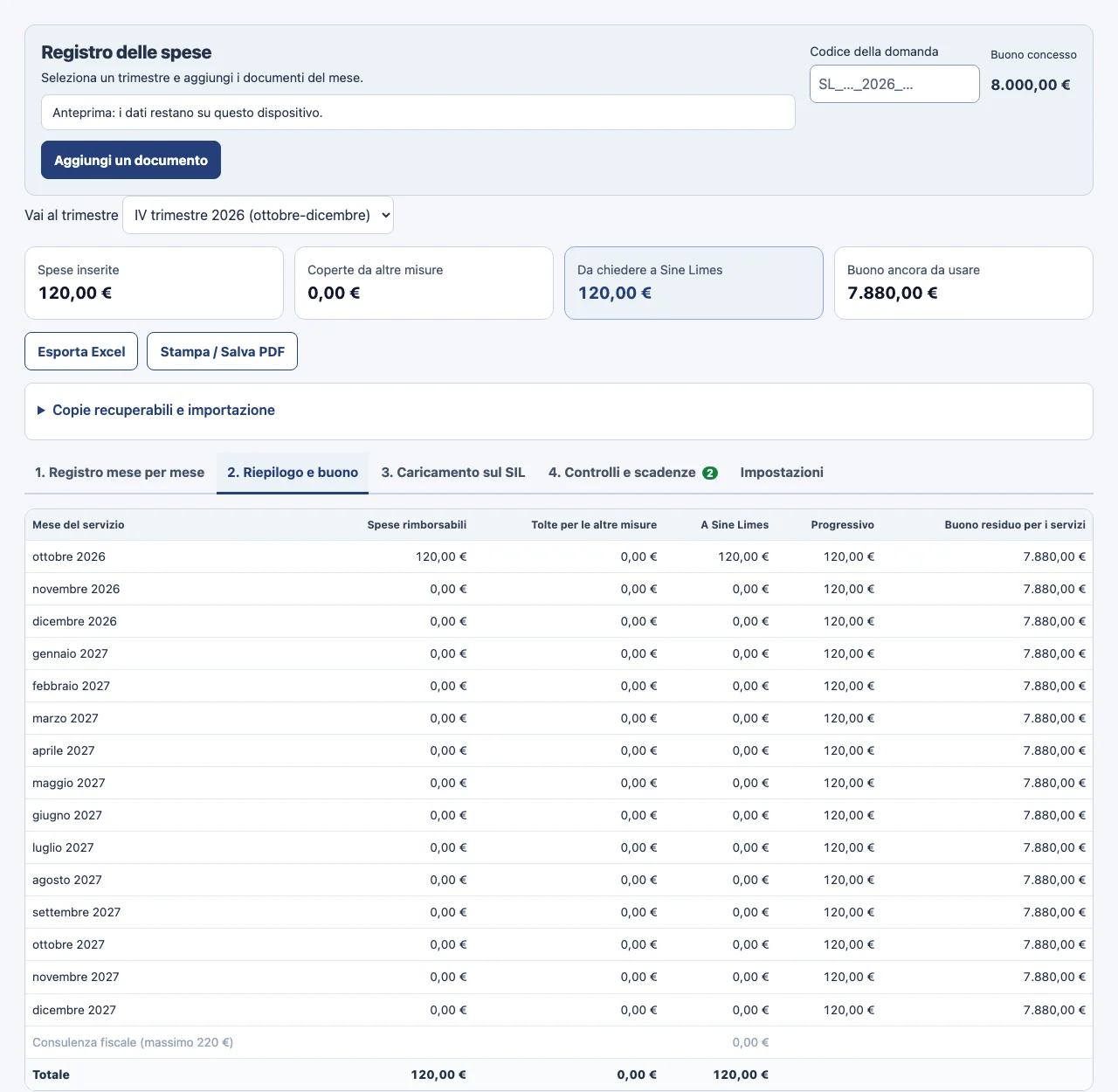The height and width of the screenshot is (1092, 1118).
Task: Click the ottobre 2026 row label
Action: pyautogui.click(x=69, y=556)
